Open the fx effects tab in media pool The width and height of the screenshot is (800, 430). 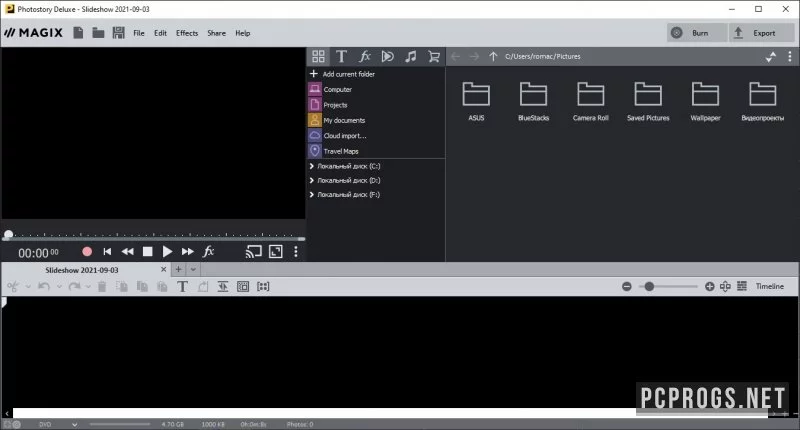click(364, 56)
